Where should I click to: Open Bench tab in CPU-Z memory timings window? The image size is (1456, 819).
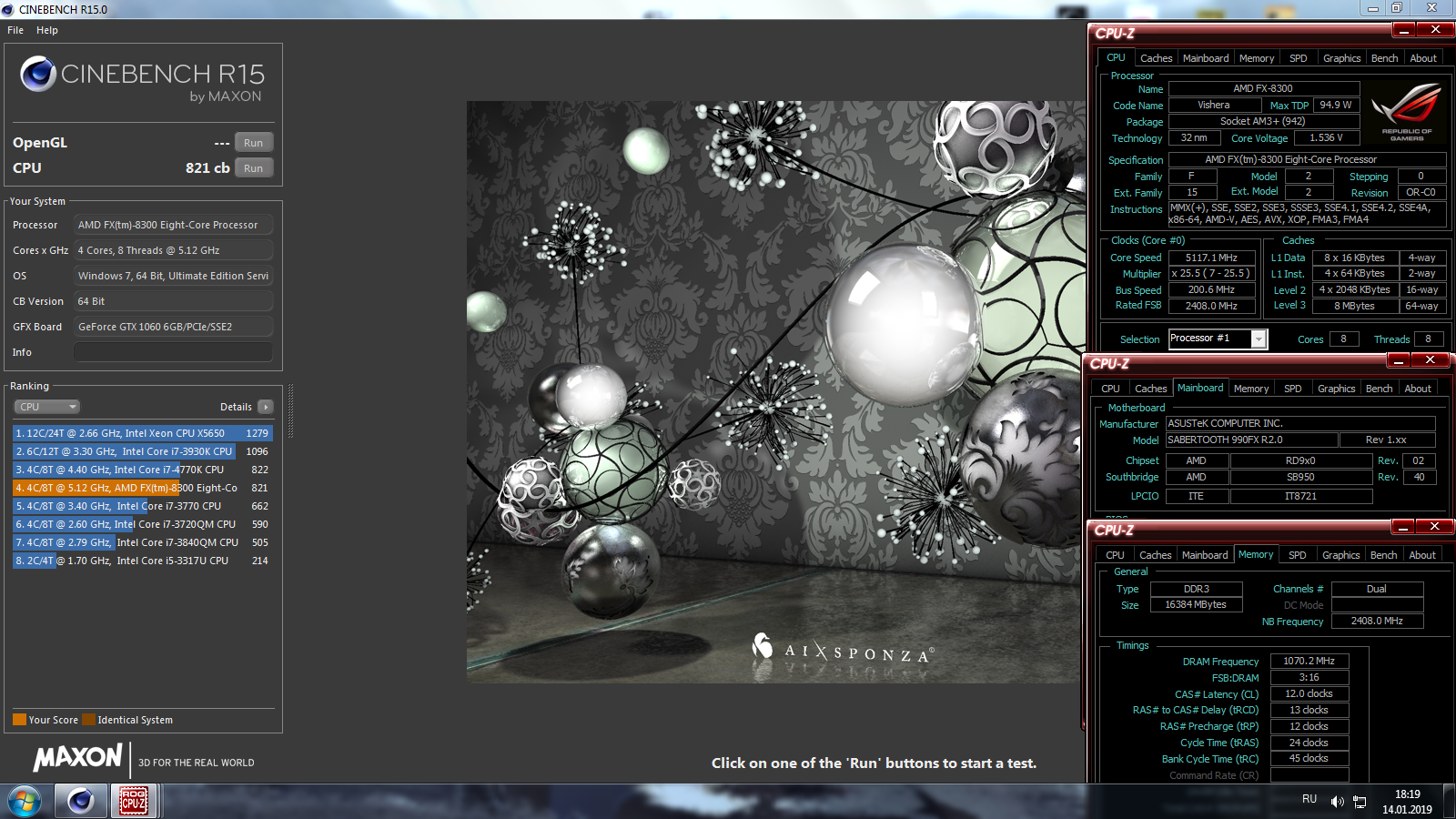pos(1383,555)
